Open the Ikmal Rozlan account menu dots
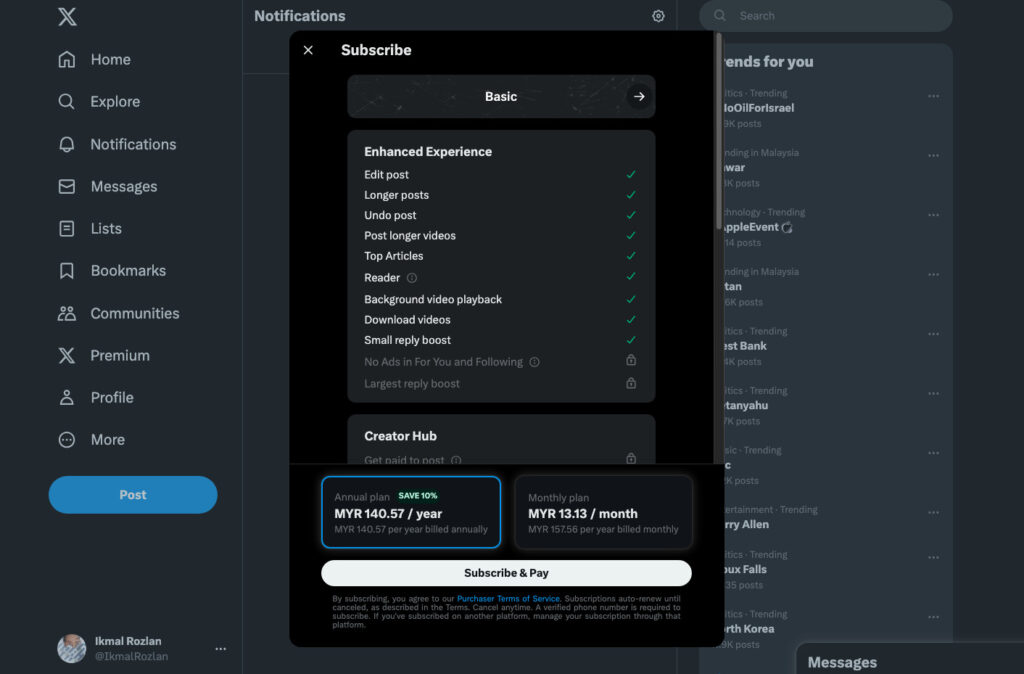Viewport: 1024px width, 674px height. tap(221, 649)
